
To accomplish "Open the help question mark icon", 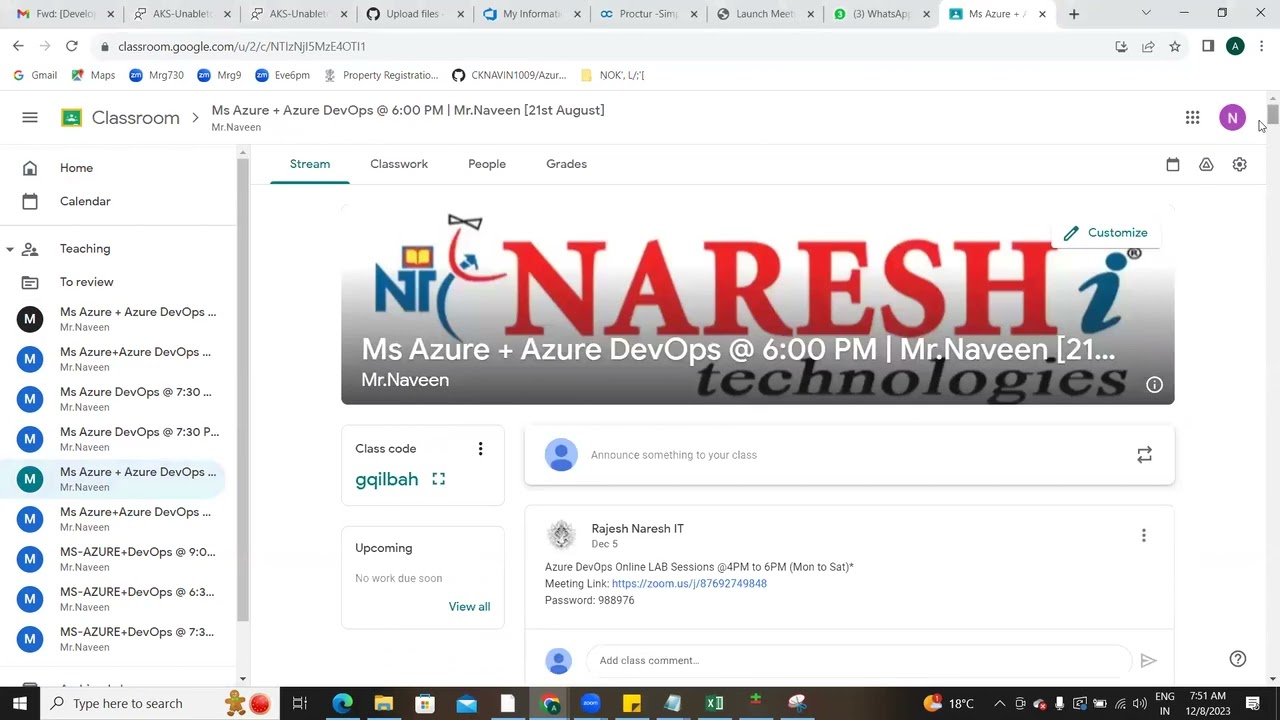I will (x=1238, y=658).
